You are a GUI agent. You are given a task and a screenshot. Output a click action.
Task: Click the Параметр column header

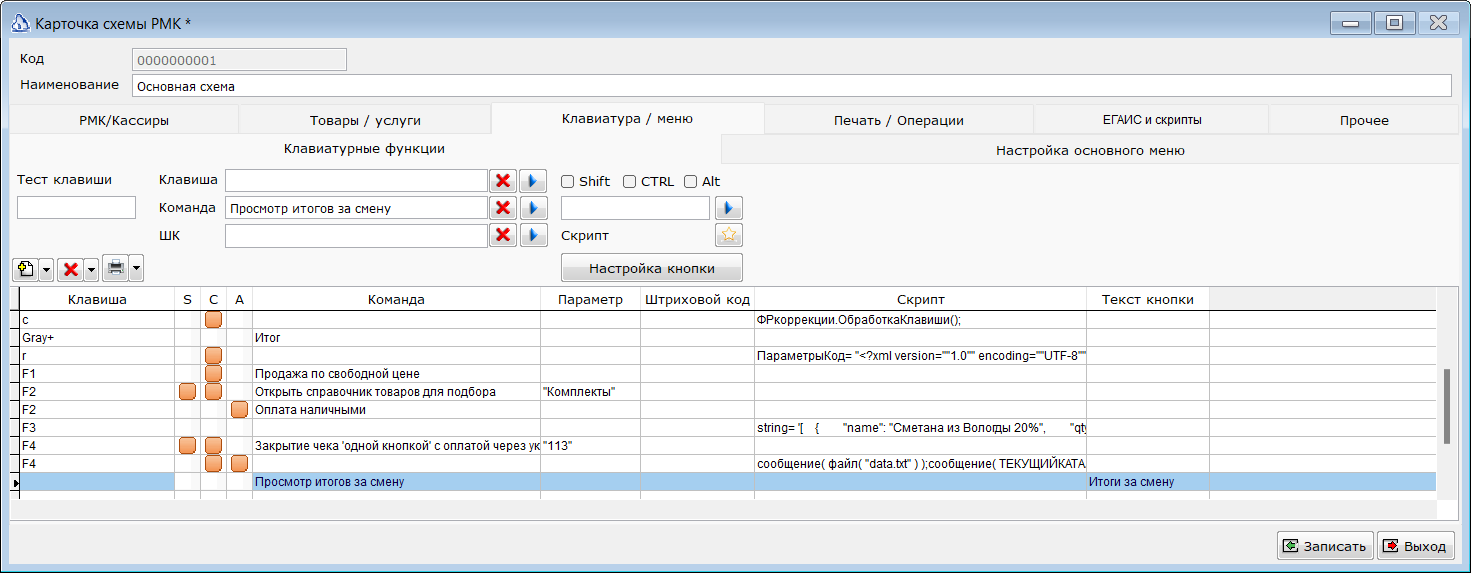pos(590,299)
